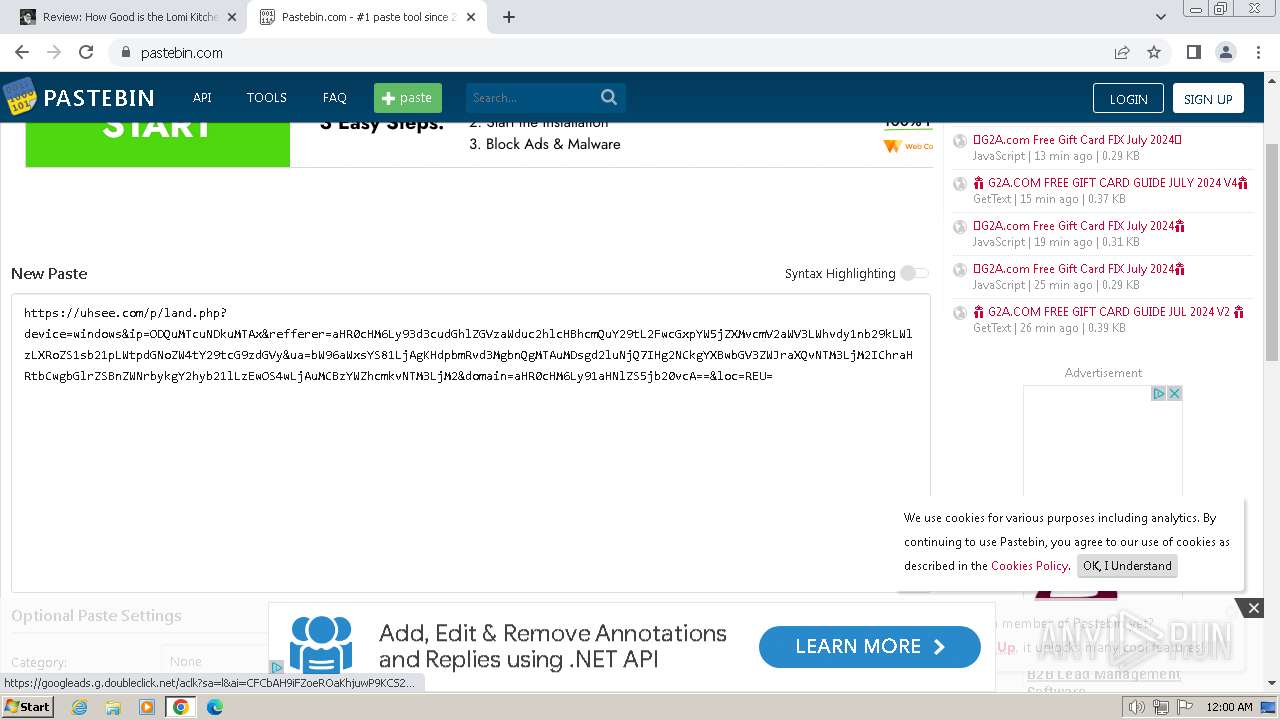Open a new browser tab
The image size is (1280, 720).
[x=509, y=17]
